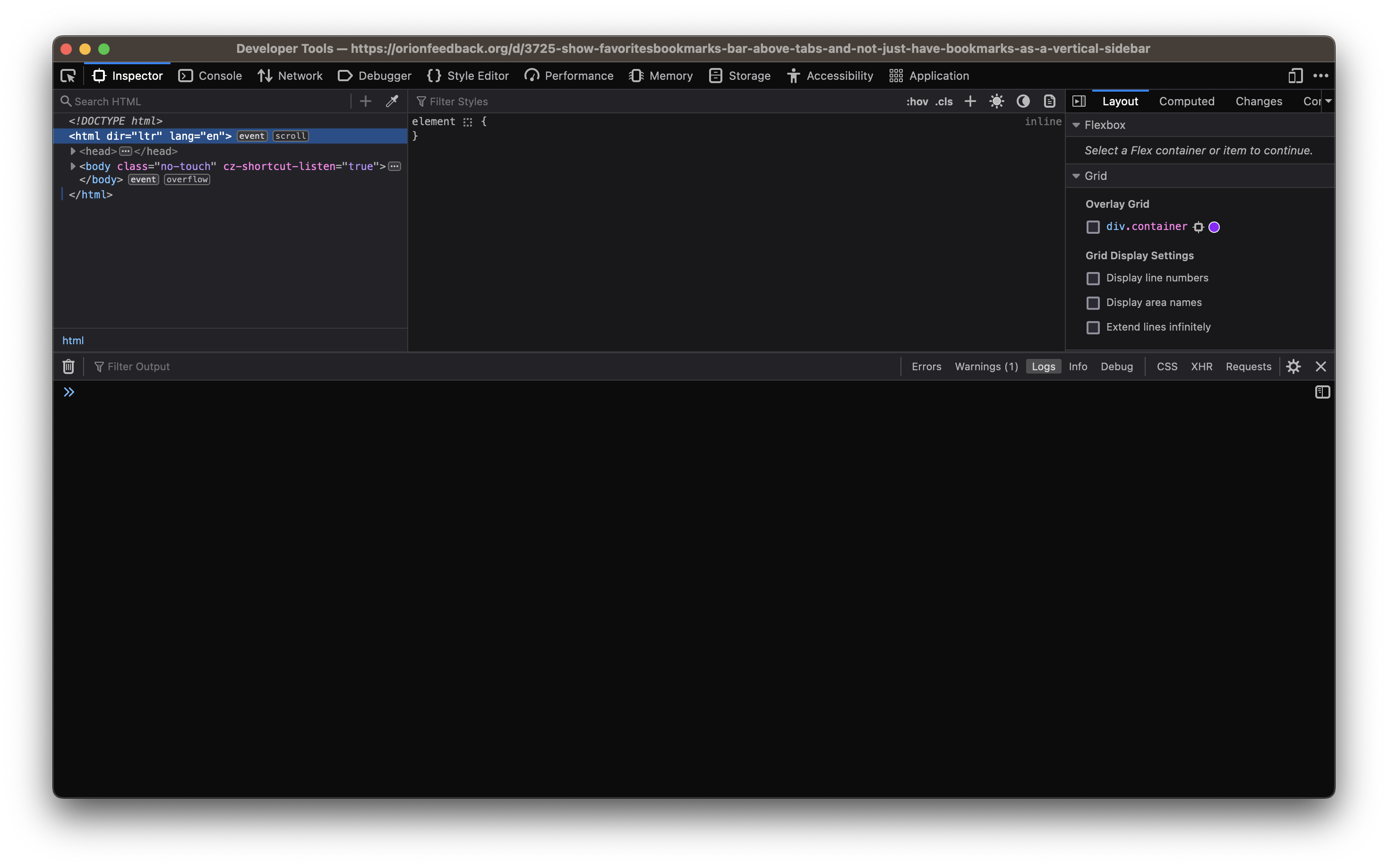
Task: Collapse the Flexbox section
Action: 1076,125
